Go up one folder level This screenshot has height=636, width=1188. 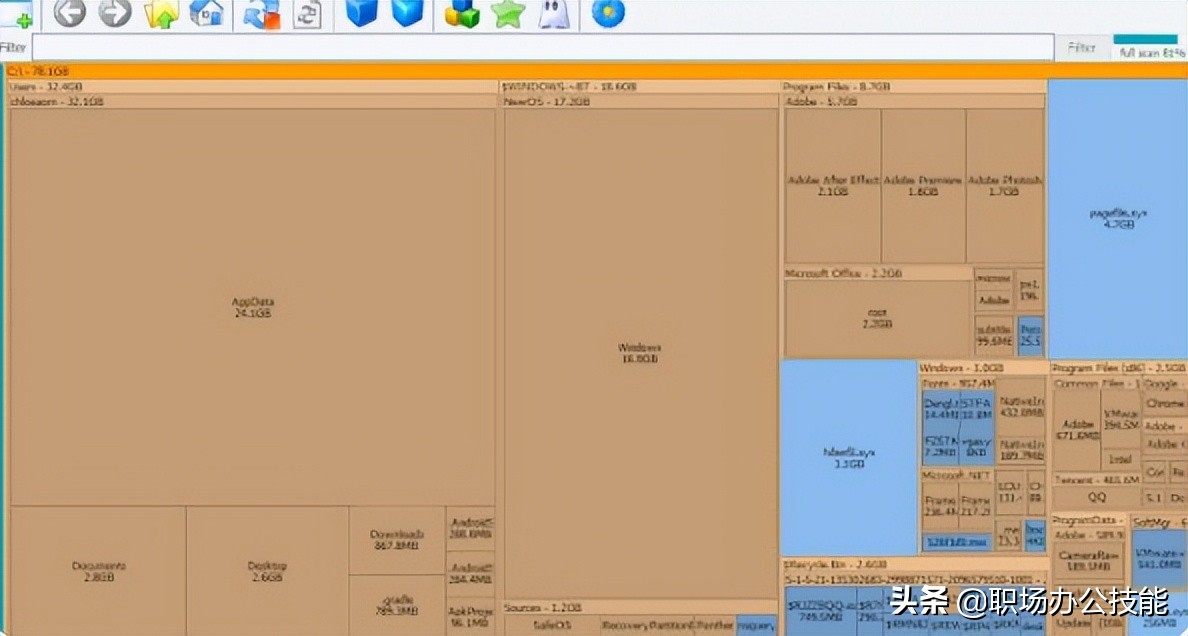pyautogui.click(x=161, y=13)
